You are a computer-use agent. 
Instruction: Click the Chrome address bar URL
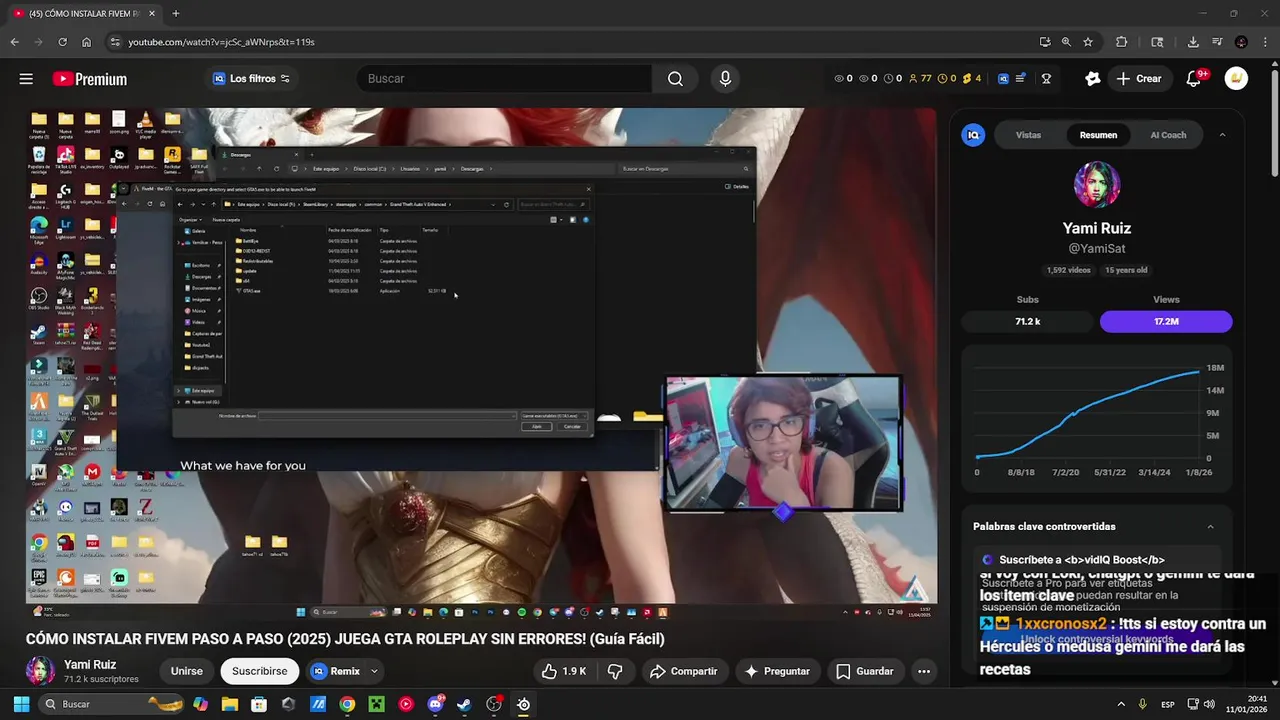(221, 42)
